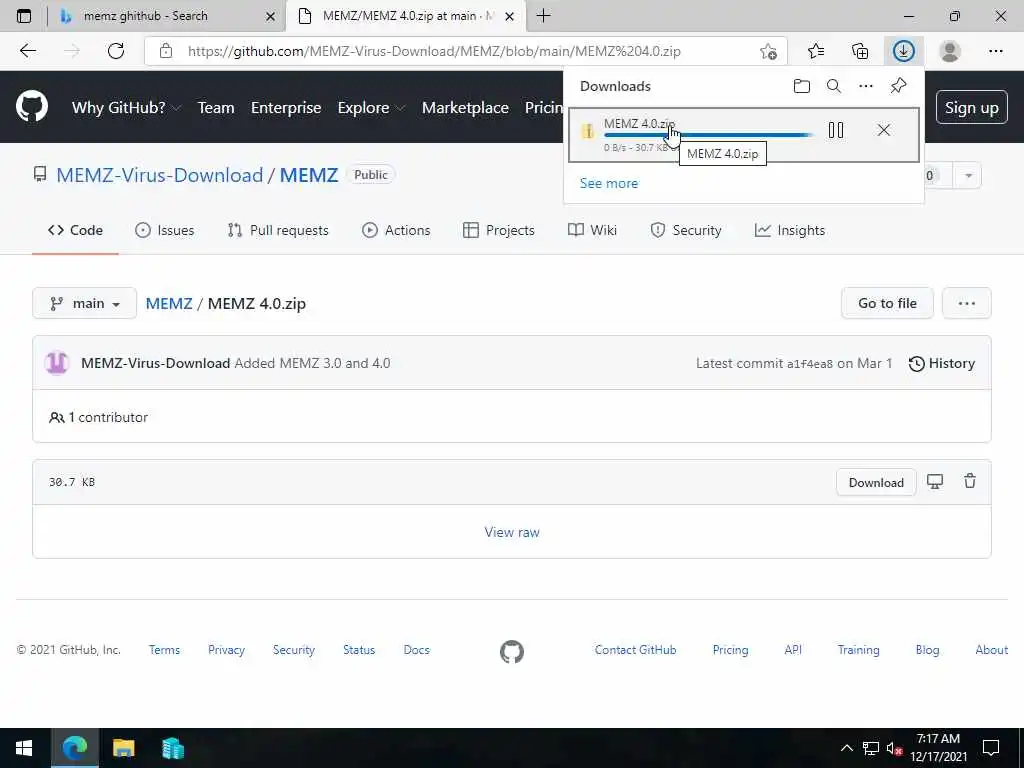1024x768 pixels.
Task: Click the browser Downloads toolbar icon
Action: tap(903, 51)
